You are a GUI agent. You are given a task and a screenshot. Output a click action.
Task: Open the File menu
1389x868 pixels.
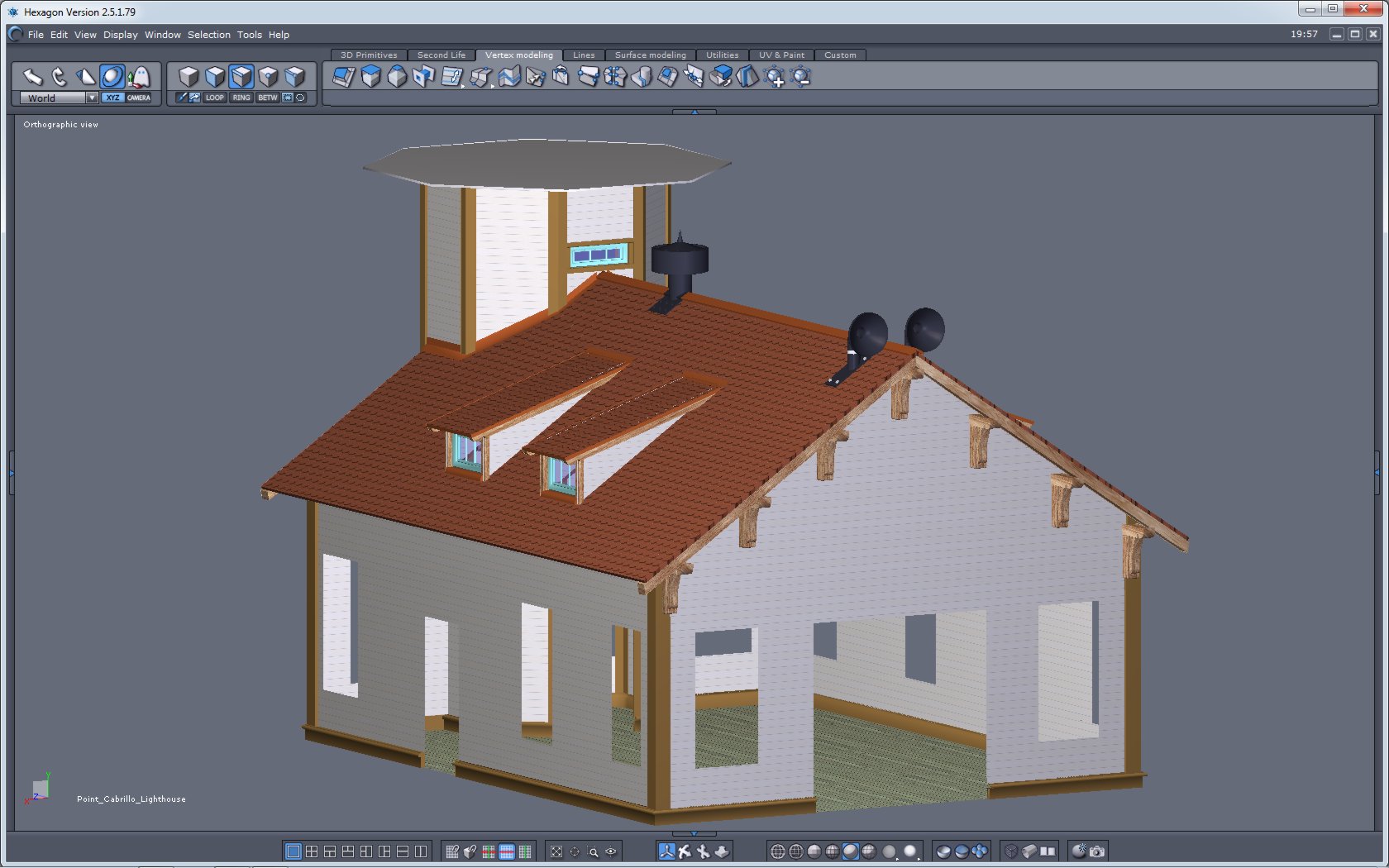point(36,35)
